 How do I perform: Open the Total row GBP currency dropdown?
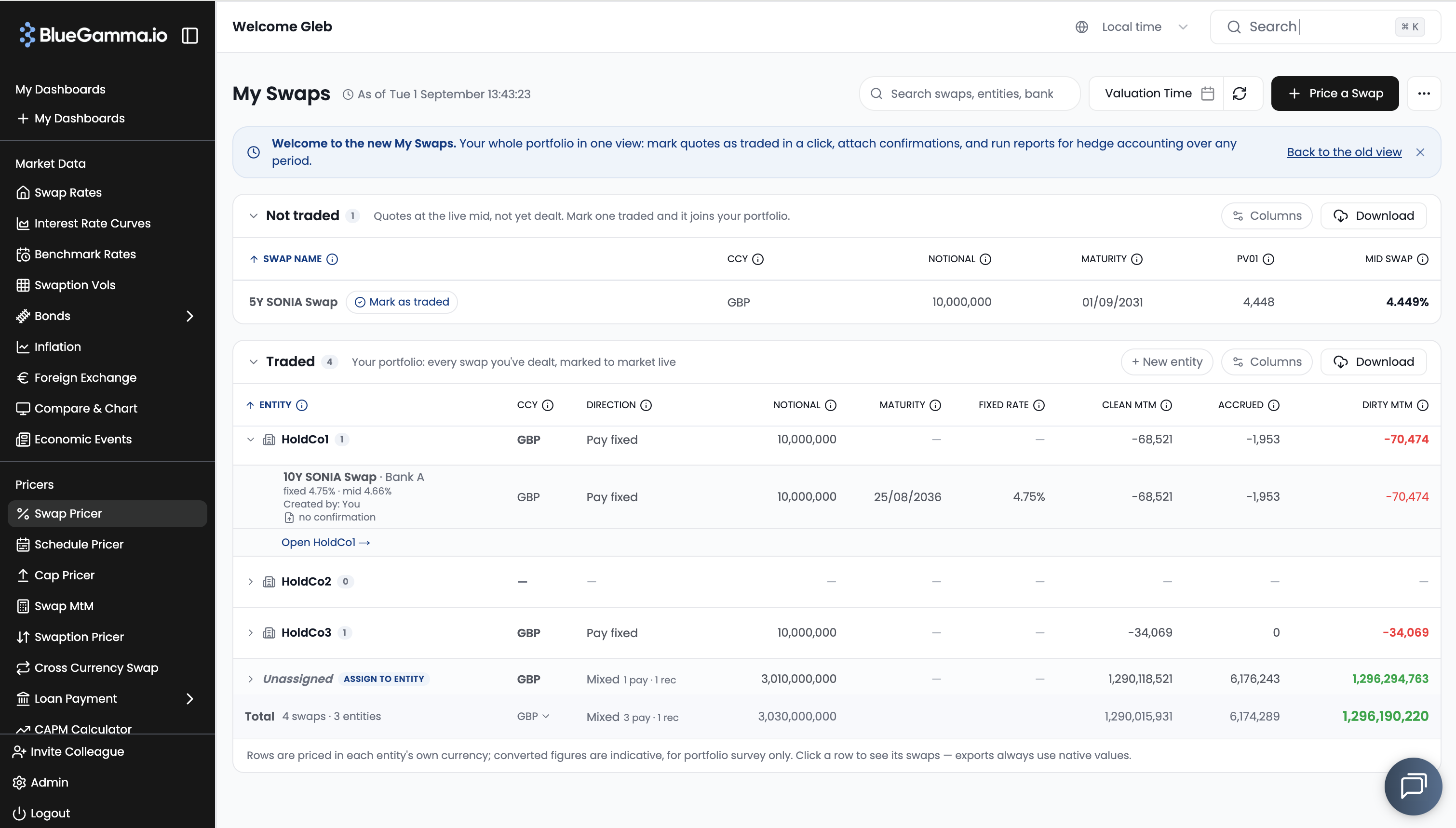(533, 717)
